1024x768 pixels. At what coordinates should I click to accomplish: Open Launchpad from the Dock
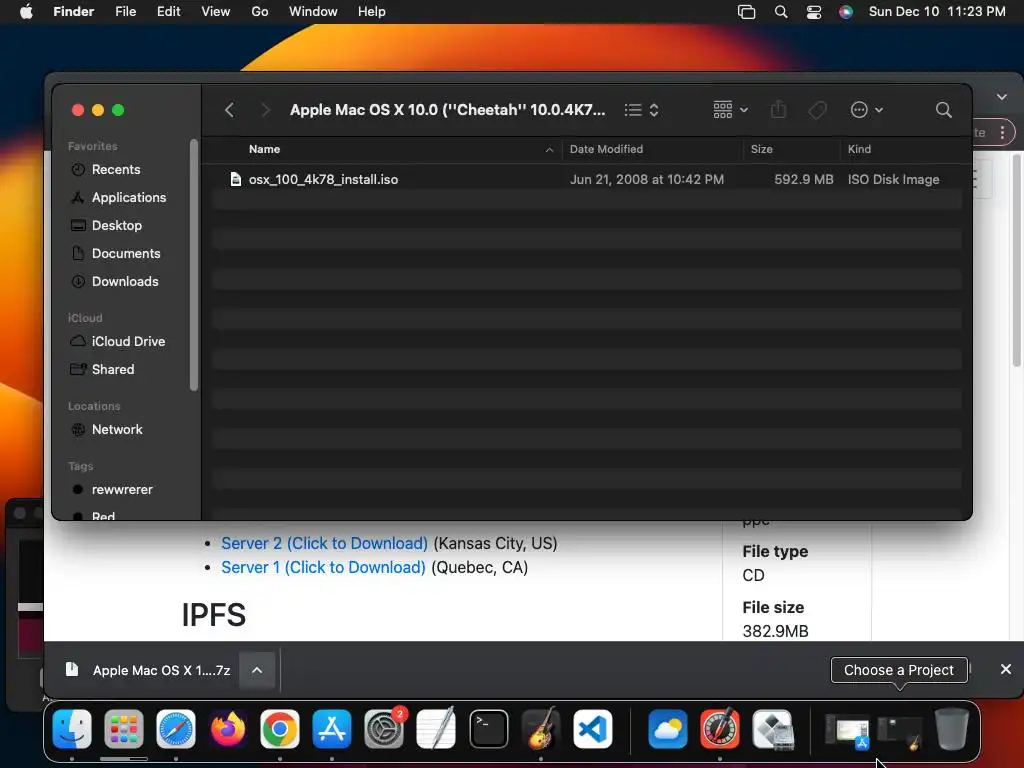tap(123, 729)
